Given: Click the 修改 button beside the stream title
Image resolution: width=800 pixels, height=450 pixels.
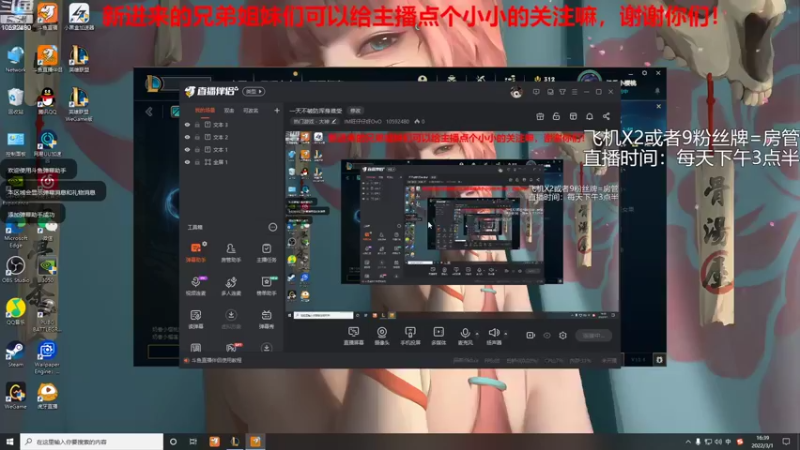Looking at the screenshot, I should tap(355, 111).
